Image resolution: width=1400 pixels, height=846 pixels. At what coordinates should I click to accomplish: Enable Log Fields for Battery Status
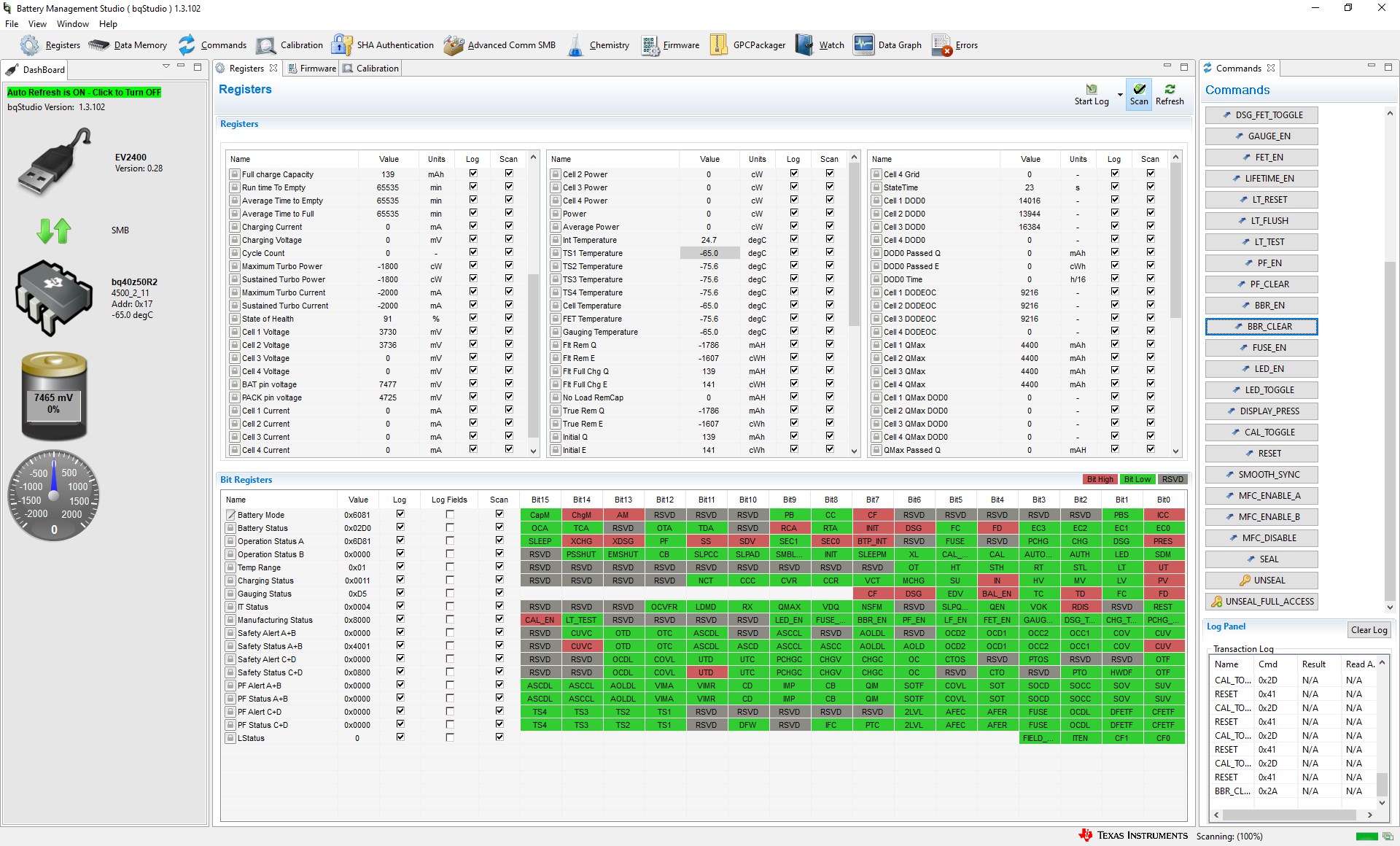tap(450, 527)
